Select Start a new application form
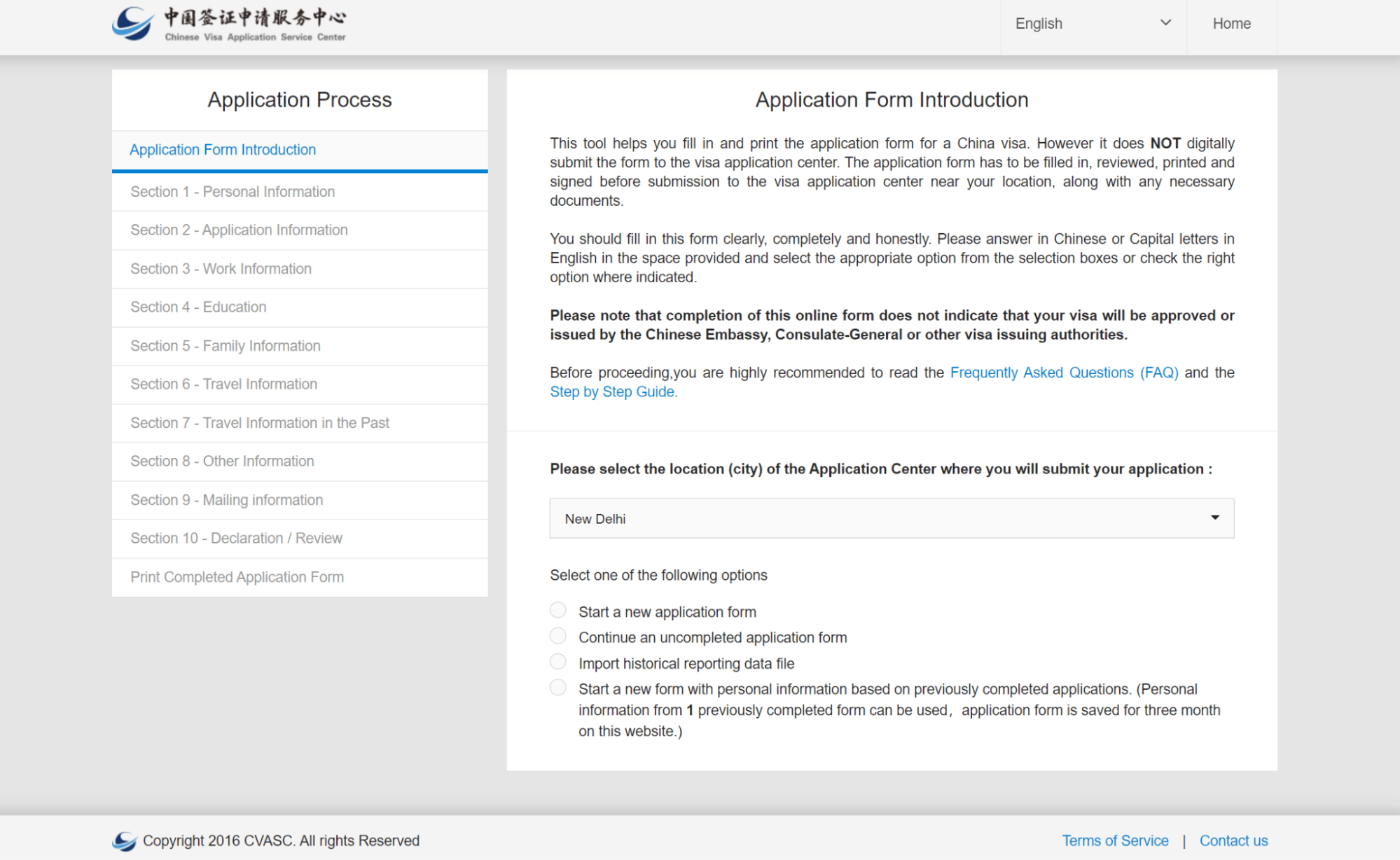1400x860 pixels. point(558,611)
